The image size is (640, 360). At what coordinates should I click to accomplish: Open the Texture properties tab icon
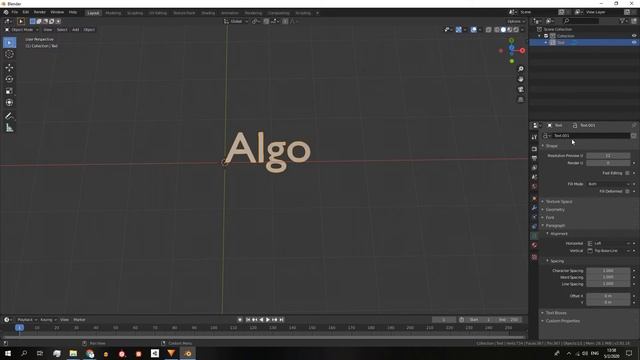click(534, 257)
